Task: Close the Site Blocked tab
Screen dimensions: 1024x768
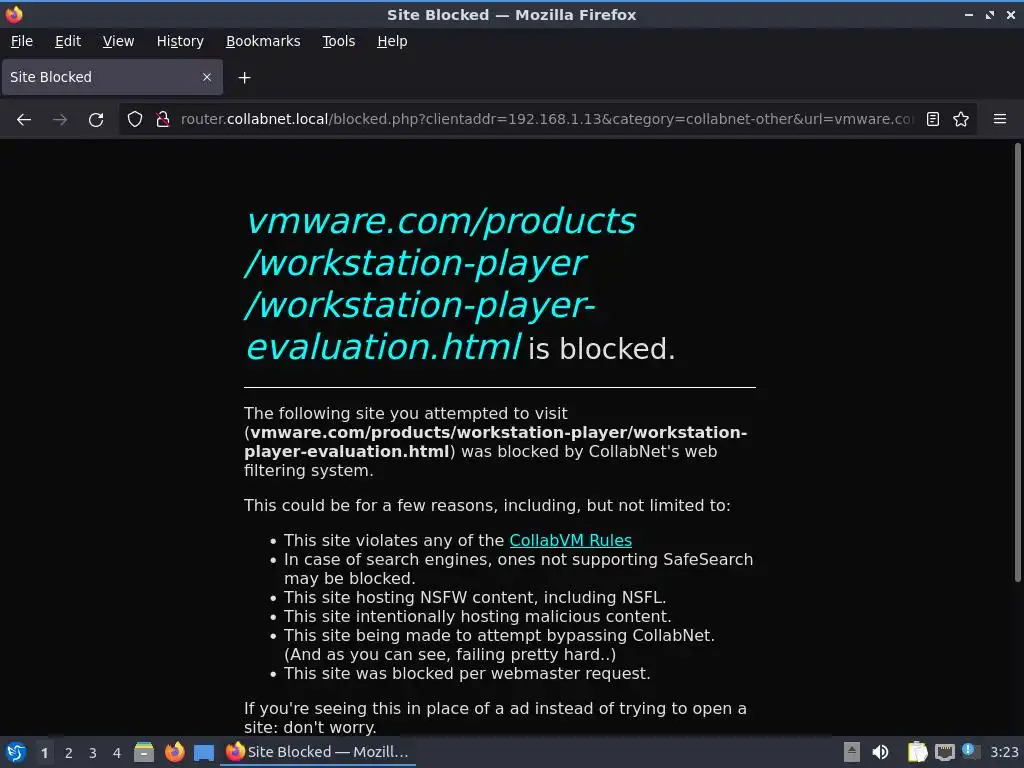Action: 207,77
